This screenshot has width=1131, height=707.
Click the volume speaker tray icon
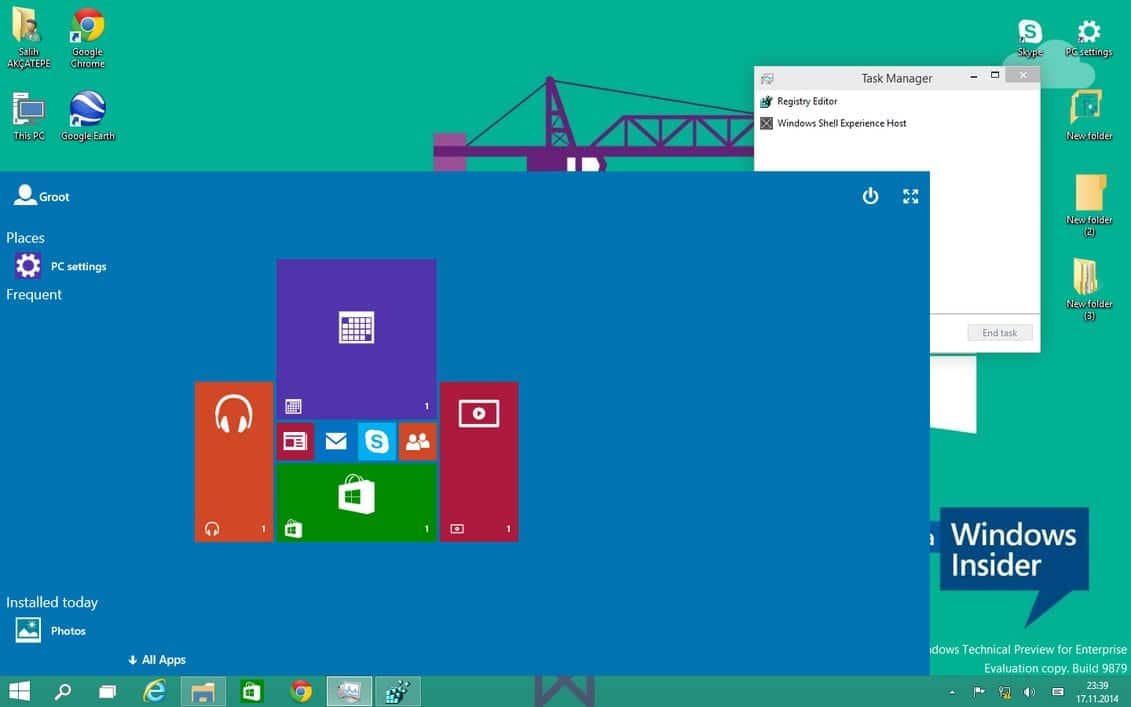pyautogui.click(x=1029, y=692)
